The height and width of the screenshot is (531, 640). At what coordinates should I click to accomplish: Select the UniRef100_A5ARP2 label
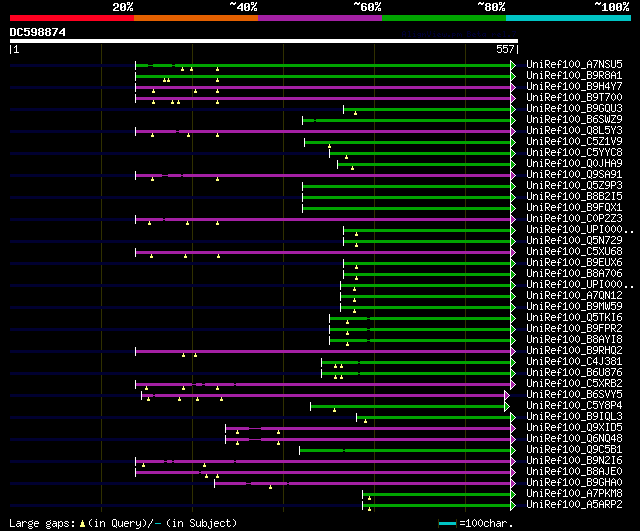click(574, 505)
